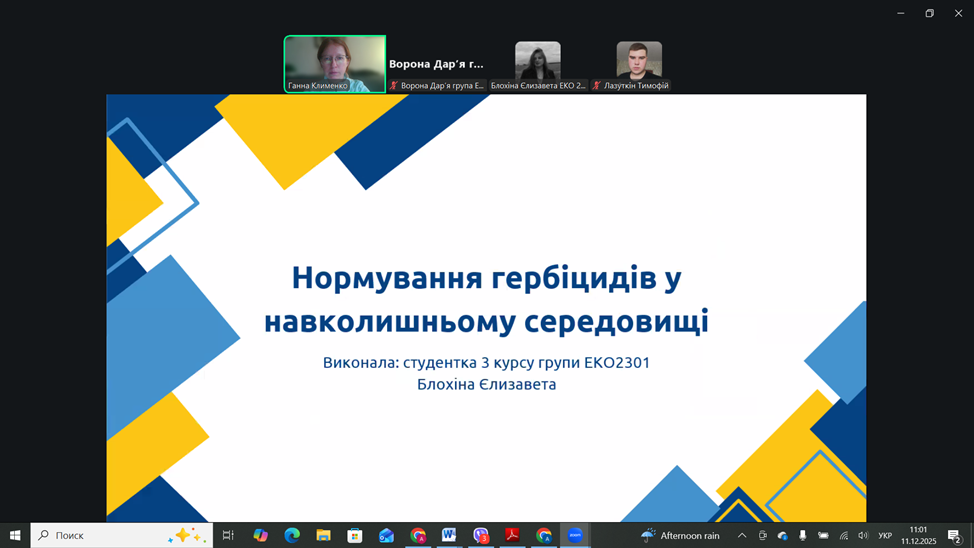This screenshot has width=974, height=548.
Task: Open Microsoft Store from the taskbar
Action: click(x=355, y=536)
